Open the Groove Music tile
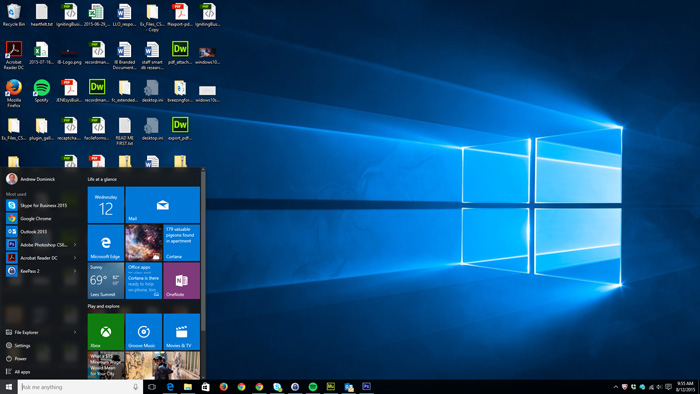 (x=144, y=332)
